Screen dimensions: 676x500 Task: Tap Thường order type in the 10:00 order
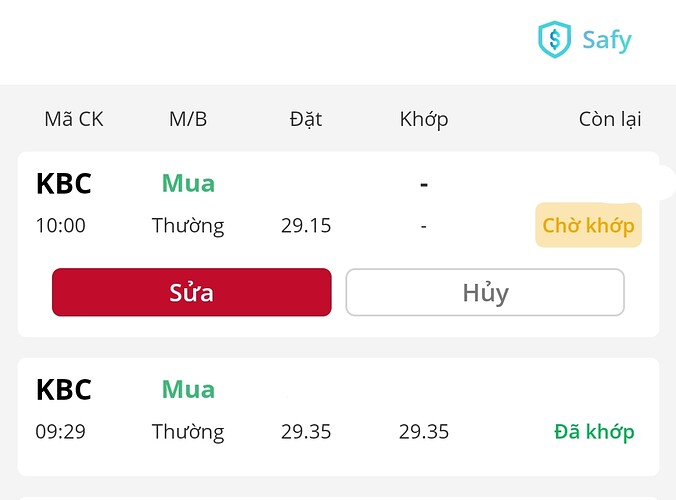(x=188, y=226)
